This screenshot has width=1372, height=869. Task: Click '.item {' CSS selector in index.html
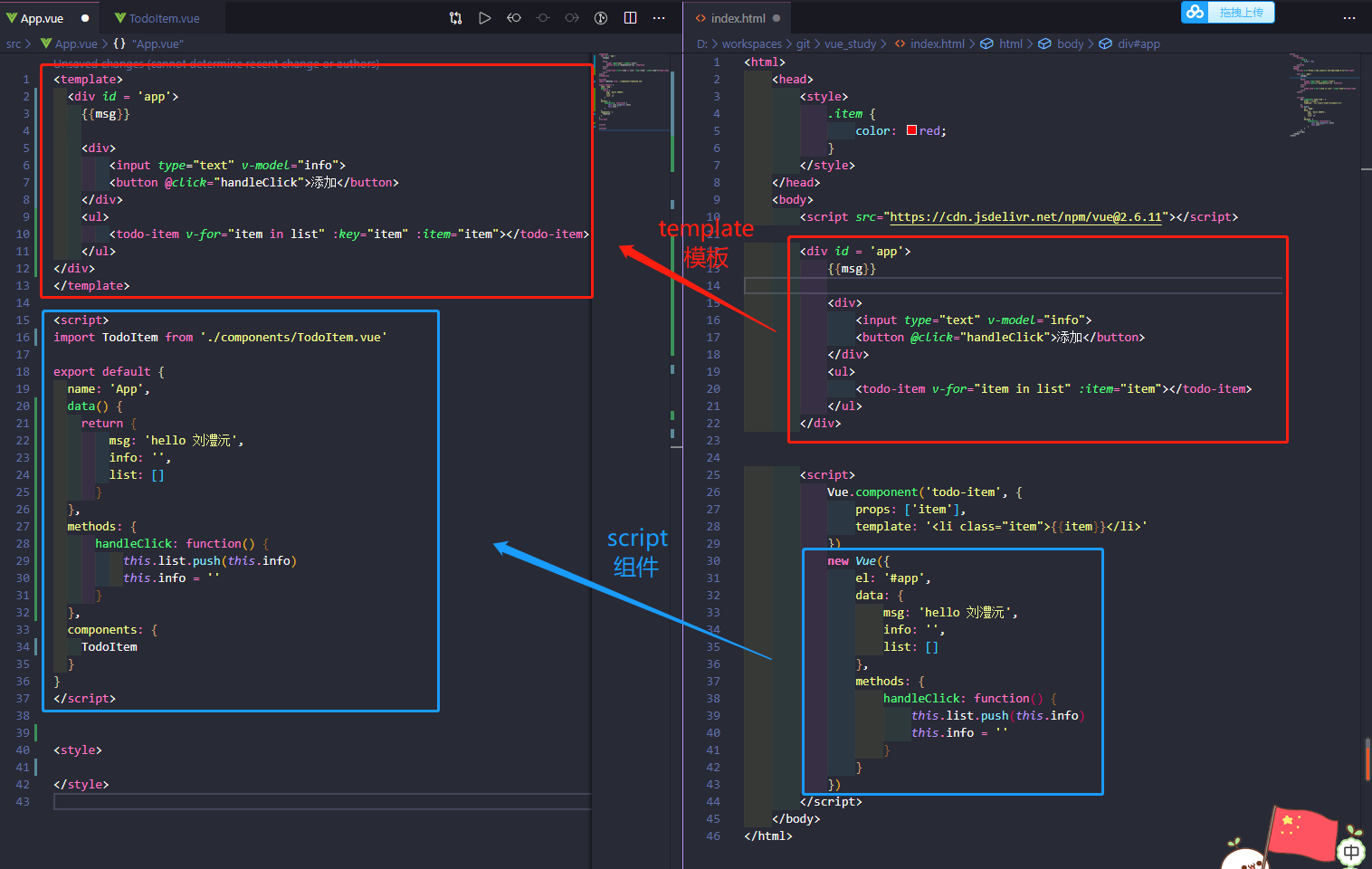click(x=852, y=114)
